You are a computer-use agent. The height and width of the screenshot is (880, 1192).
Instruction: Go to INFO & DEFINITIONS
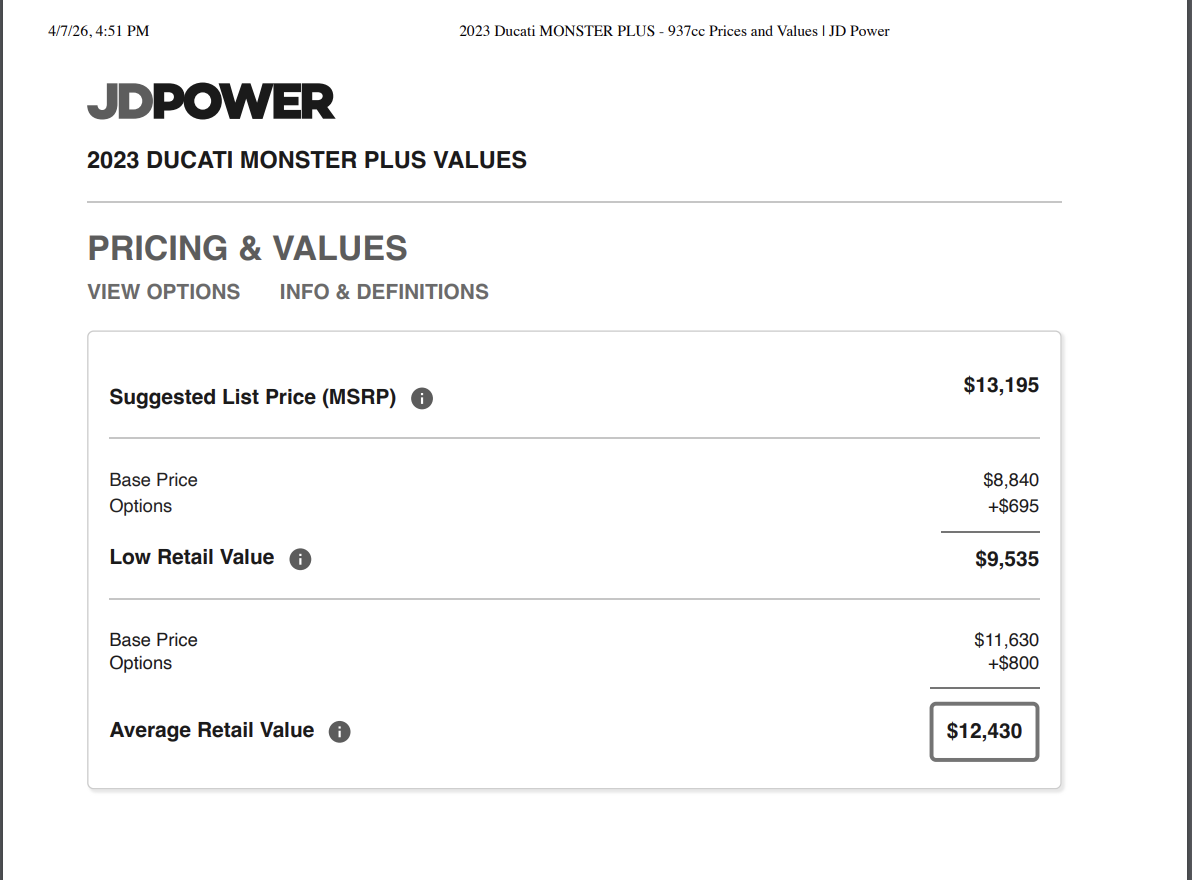pyautogui.click(x=384, y=292)
